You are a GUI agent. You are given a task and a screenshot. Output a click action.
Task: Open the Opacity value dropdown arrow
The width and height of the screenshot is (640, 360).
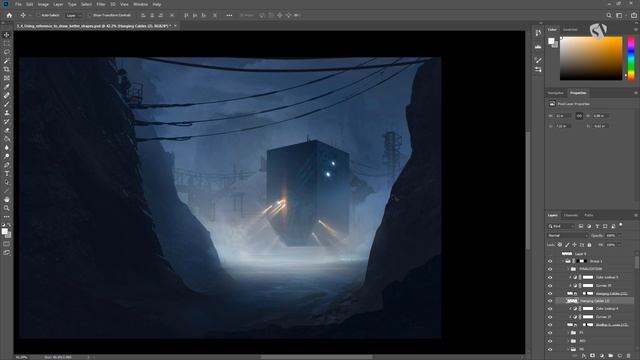click(x=620, y=236)
